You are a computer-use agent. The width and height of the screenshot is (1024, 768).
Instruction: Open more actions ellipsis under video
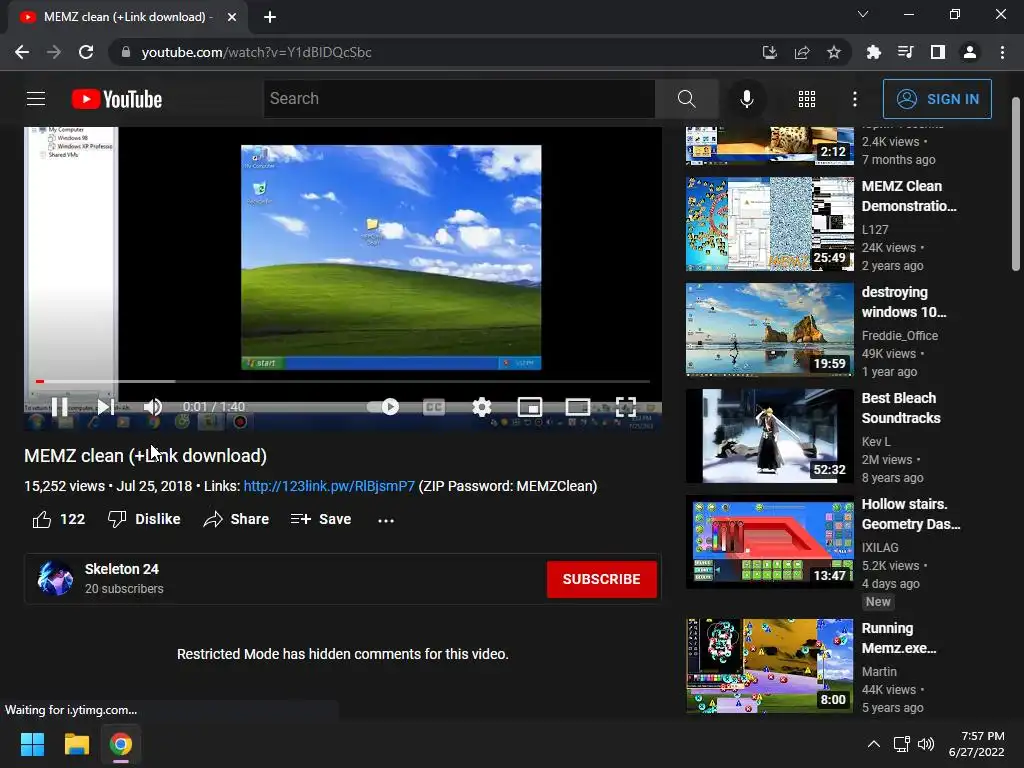386,520
